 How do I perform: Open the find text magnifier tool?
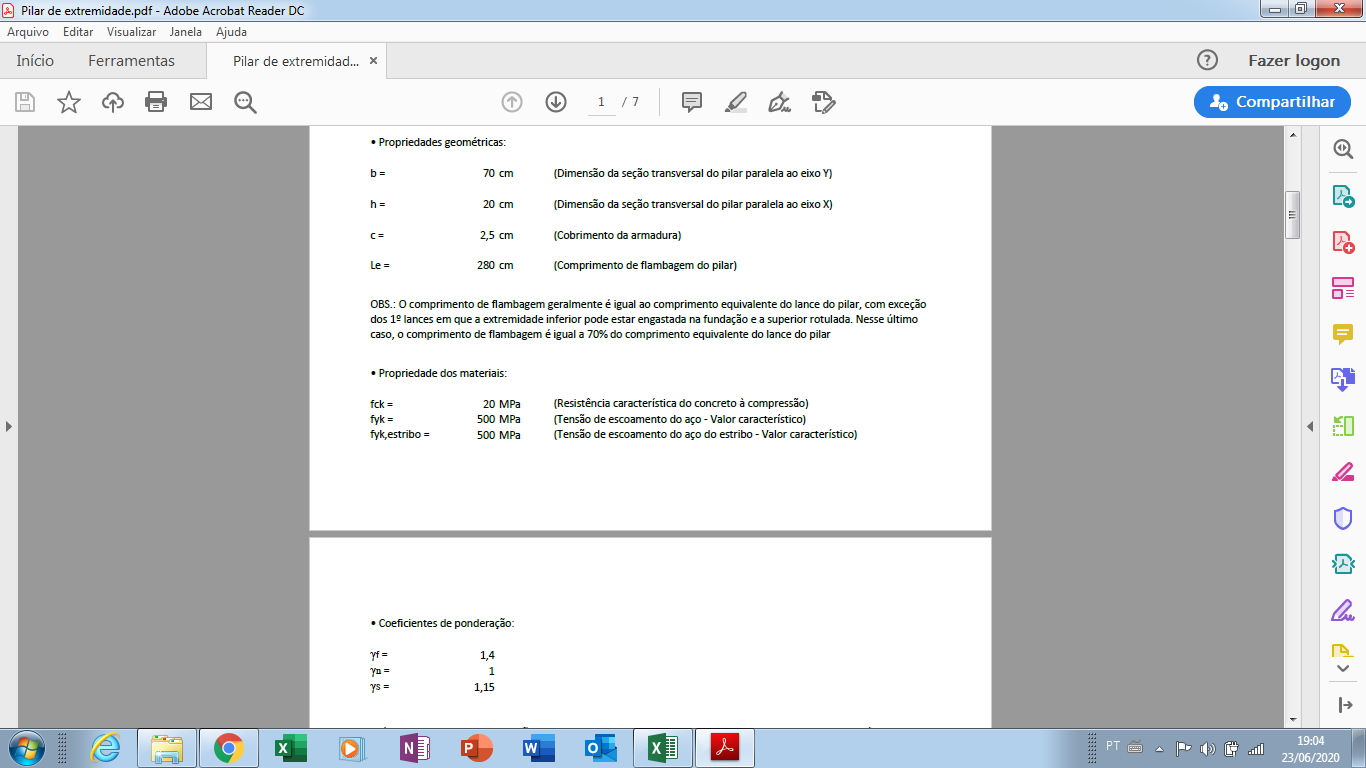click(245, 102)
